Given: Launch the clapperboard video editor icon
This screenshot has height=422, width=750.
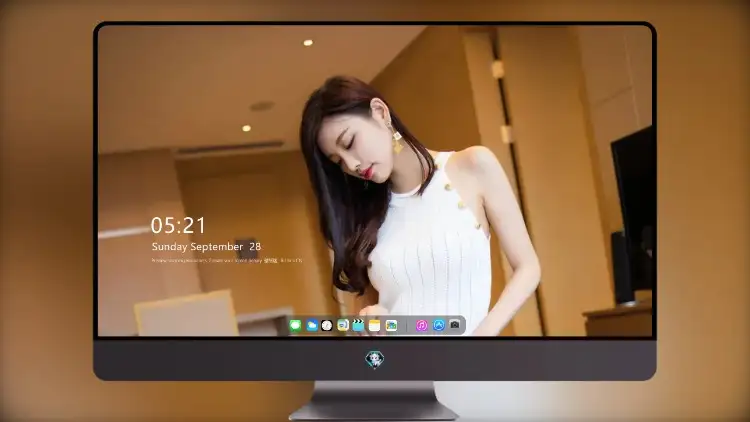Looking at the screenshot, I should [x=358, y=325].
